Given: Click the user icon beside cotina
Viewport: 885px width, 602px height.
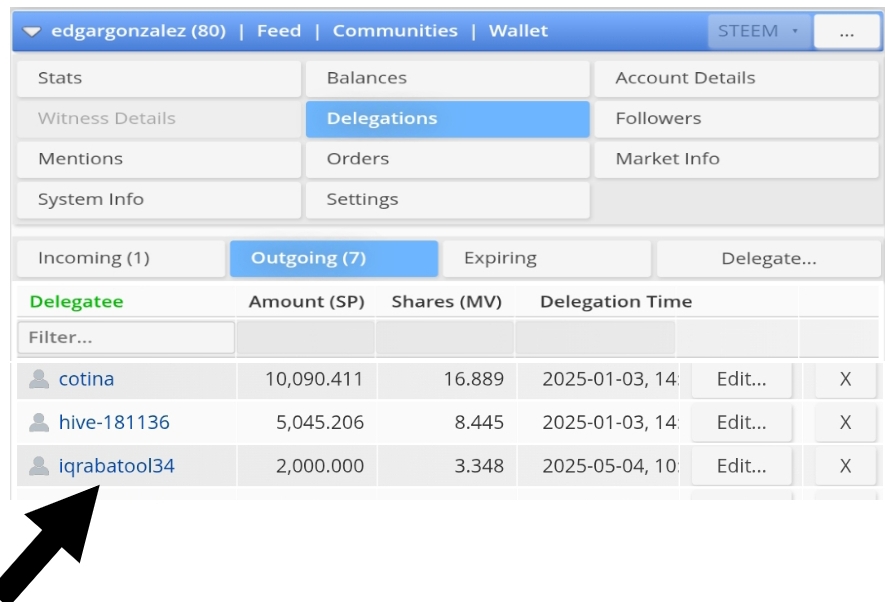Looking at the screenshot, I should (39, 380).
